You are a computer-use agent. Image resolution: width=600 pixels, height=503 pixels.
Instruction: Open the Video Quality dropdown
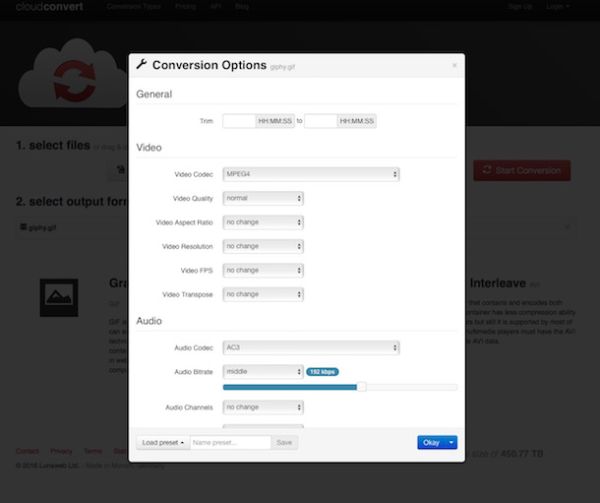point(263,198)
